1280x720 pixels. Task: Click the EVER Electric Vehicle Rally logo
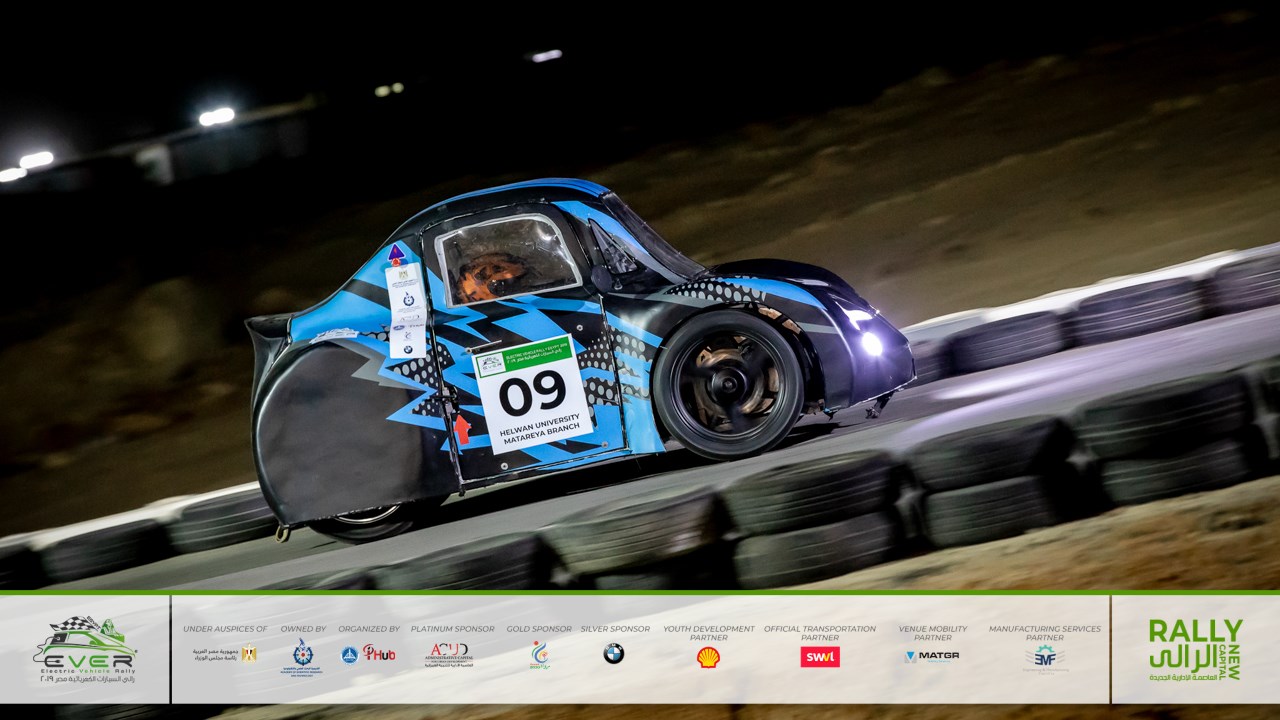click(84, 650)
